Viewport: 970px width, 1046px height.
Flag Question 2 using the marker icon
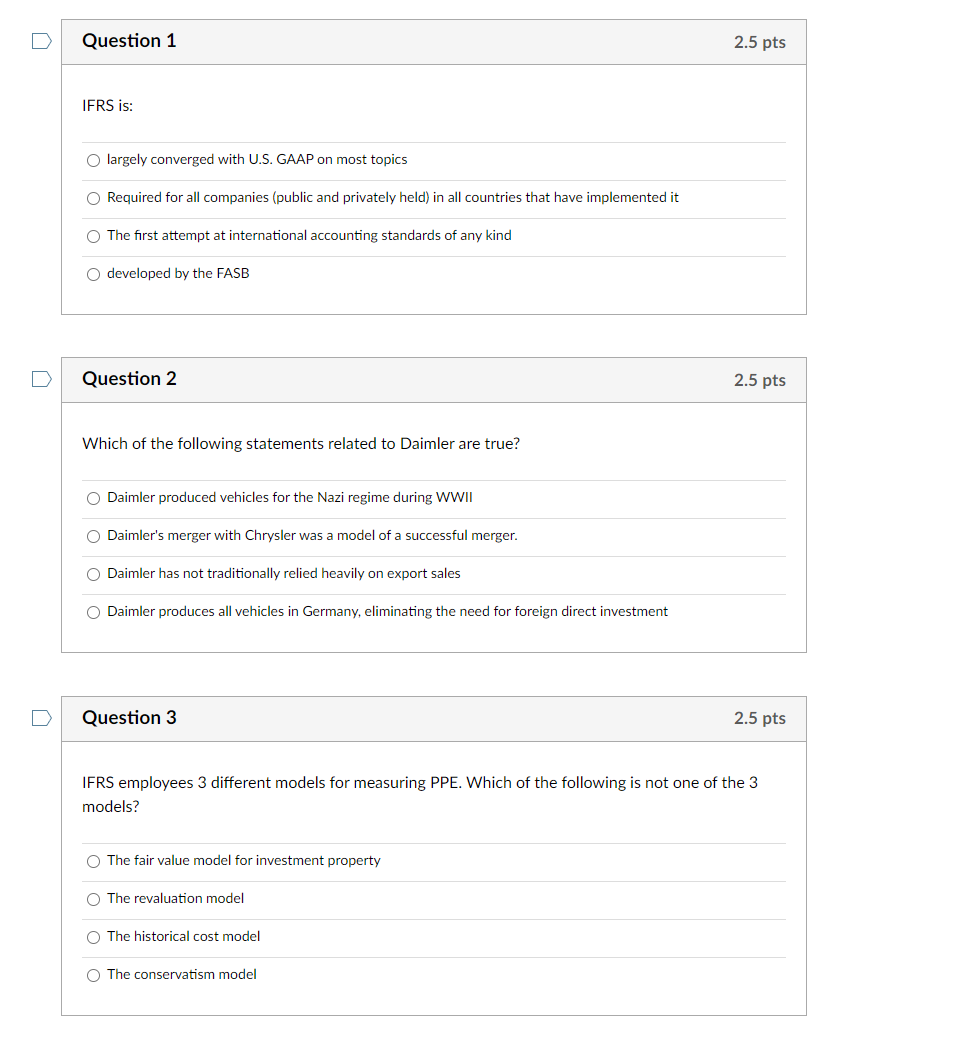[x=40, y=379]
